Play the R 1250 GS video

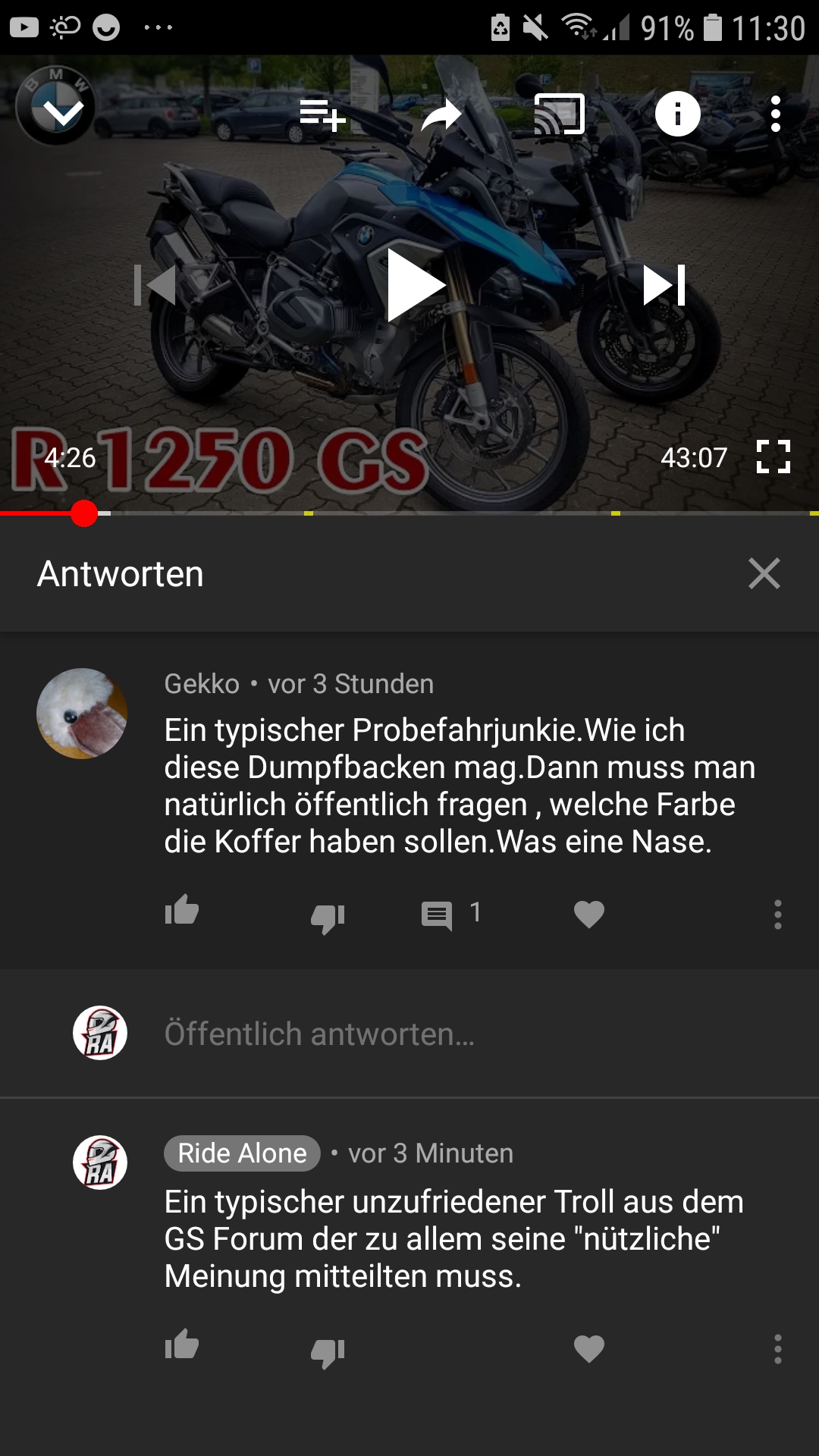click(415, 285)
